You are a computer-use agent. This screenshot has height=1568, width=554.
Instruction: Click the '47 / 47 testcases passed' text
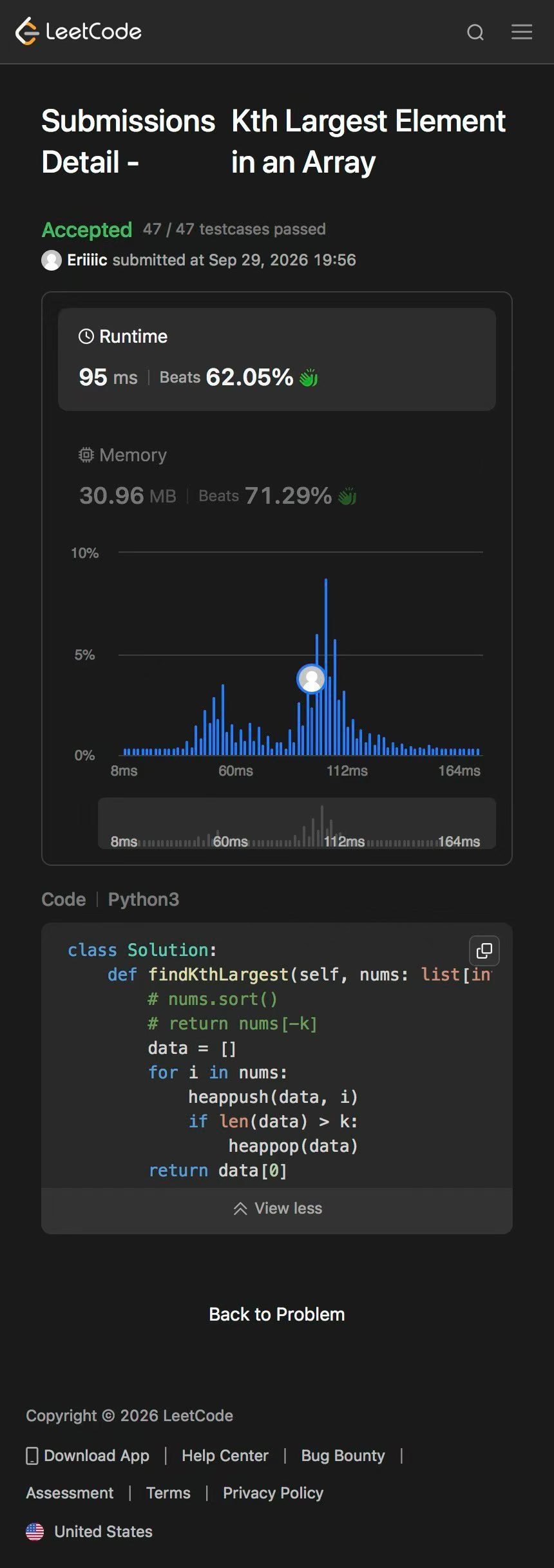tap(234, 229)
